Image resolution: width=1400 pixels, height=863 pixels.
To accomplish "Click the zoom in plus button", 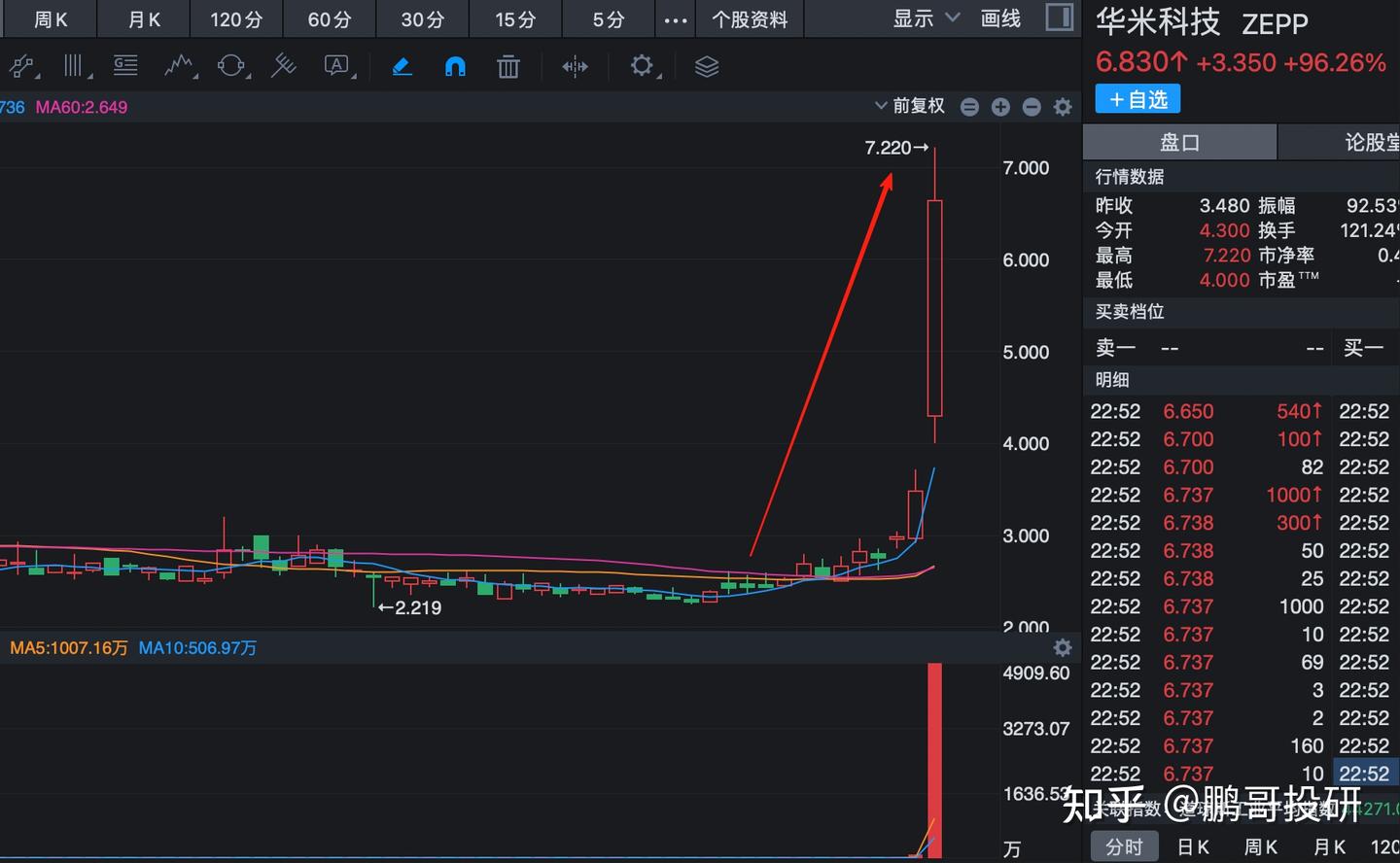I will (x=1000, y=107).
